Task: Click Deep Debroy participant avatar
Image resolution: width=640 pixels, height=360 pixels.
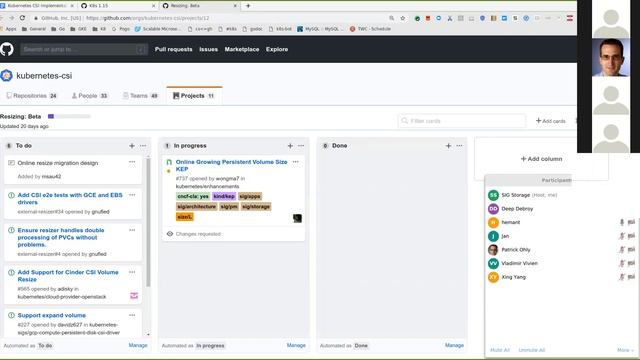Action: 493,209
